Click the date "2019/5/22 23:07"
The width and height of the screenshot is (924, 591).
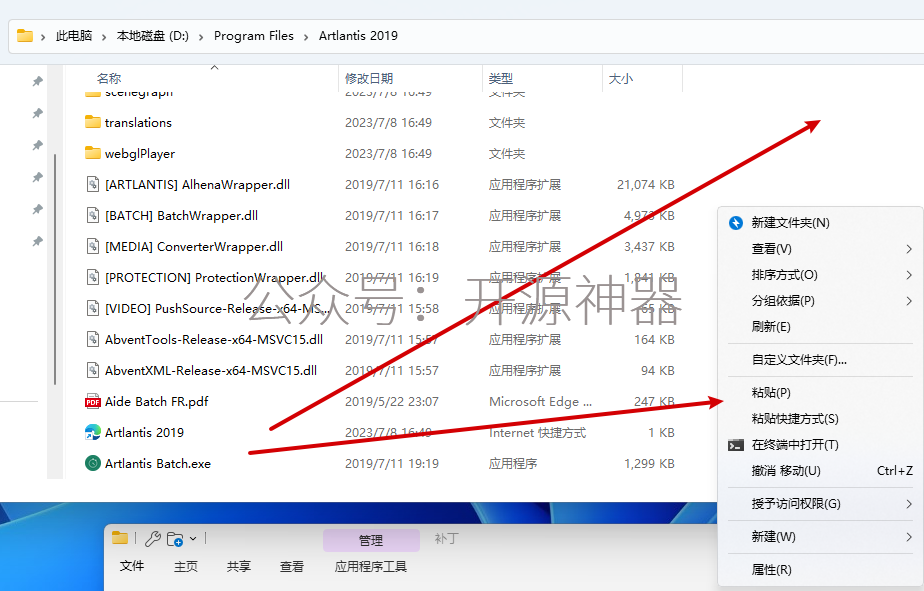pyautogui.click(x=392, y=402)
